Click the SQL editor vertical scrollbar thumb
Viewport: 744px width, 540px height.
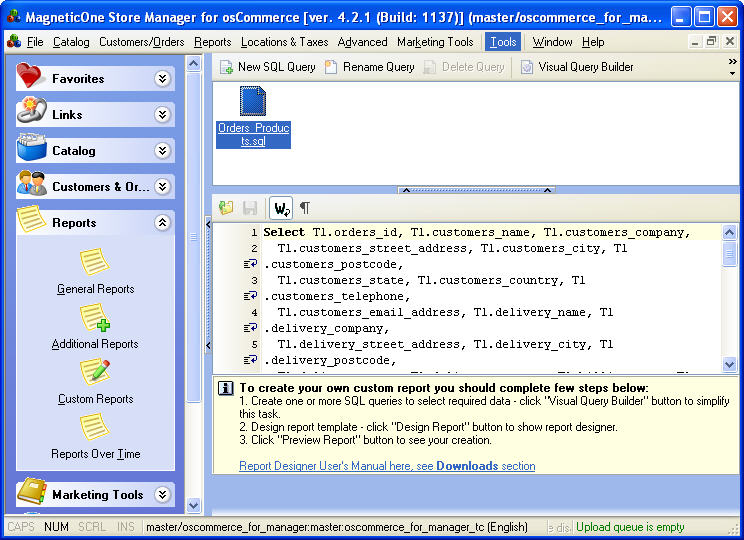[x=729, y=254]
